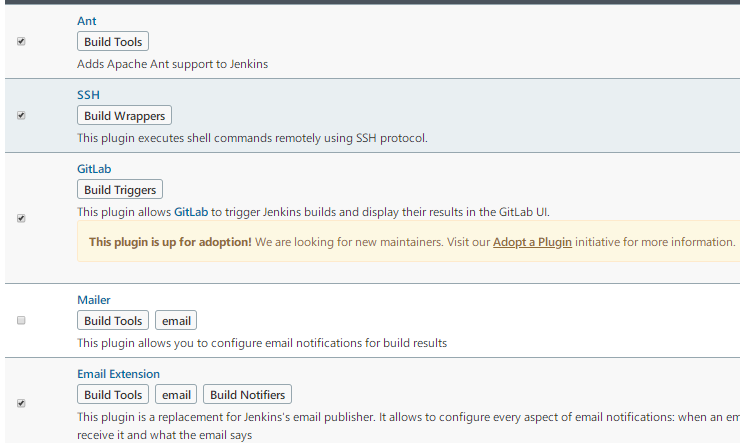Check the Mailer plugin checkbox
740x443 pixels.
coord(21,320)
